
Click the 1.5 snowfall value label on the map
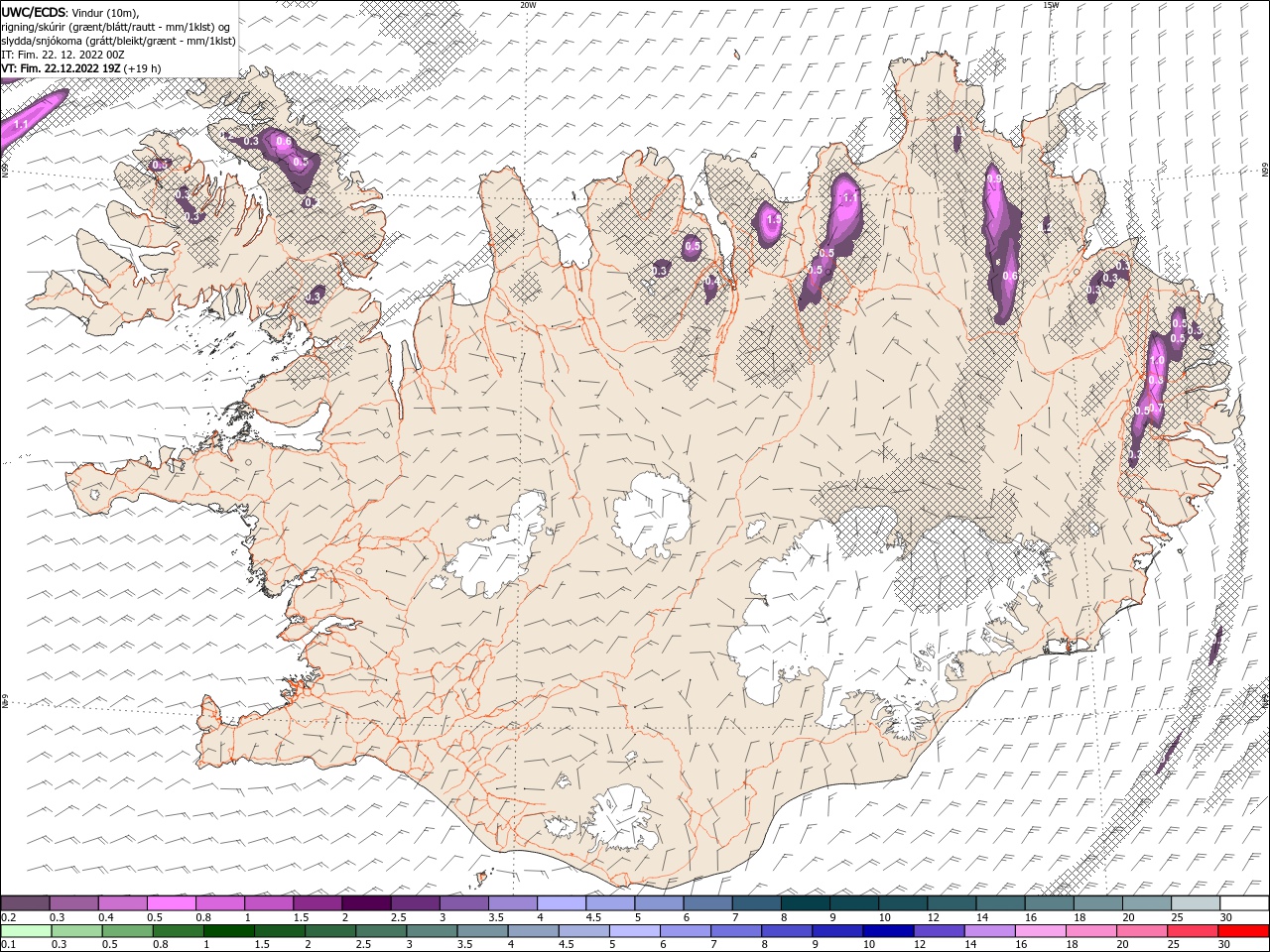(773, 220)
